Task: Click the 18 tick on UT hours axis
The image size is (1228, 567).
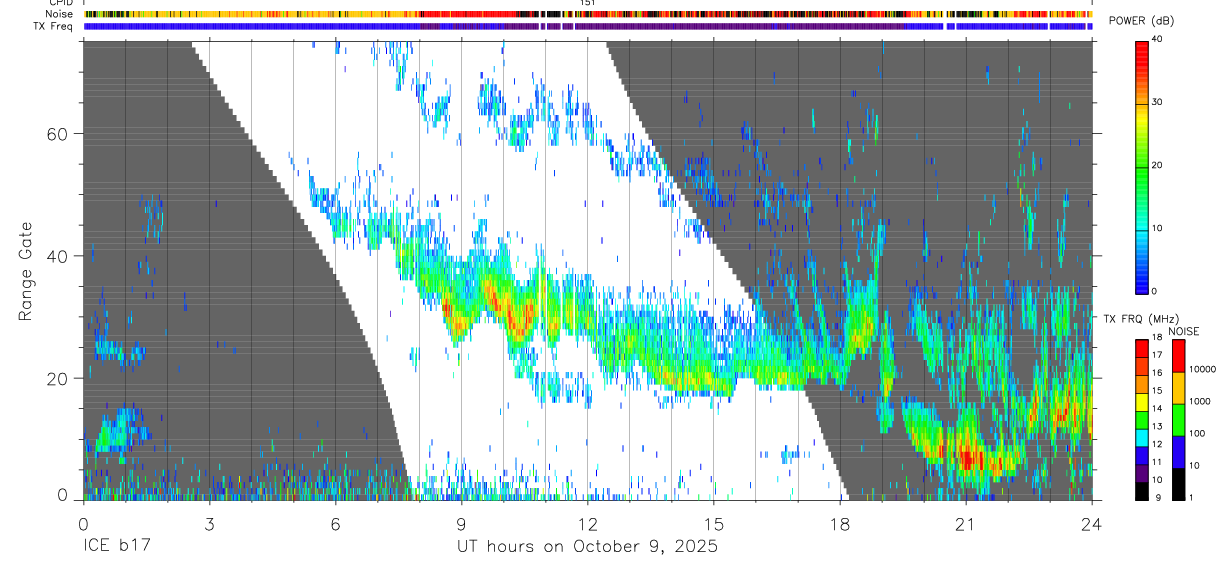Action: click(840, 523)
